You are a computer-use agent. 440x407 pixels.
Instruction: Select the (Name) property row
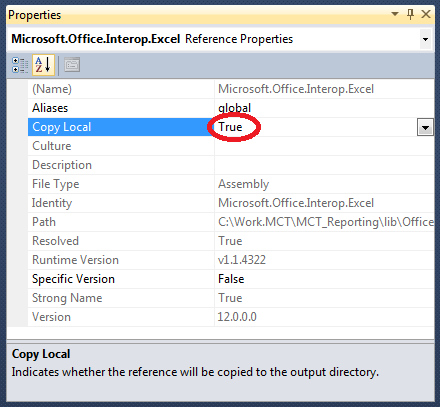point(231,89)
